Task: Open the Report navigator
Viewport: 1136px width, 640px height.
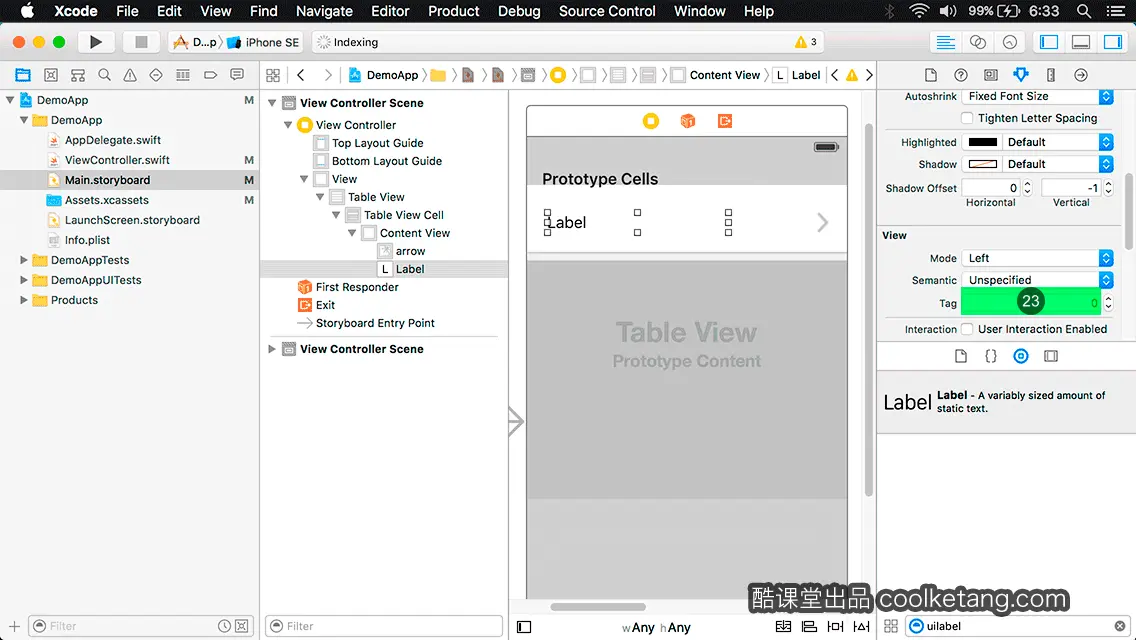Action: [x=237, y=75]
